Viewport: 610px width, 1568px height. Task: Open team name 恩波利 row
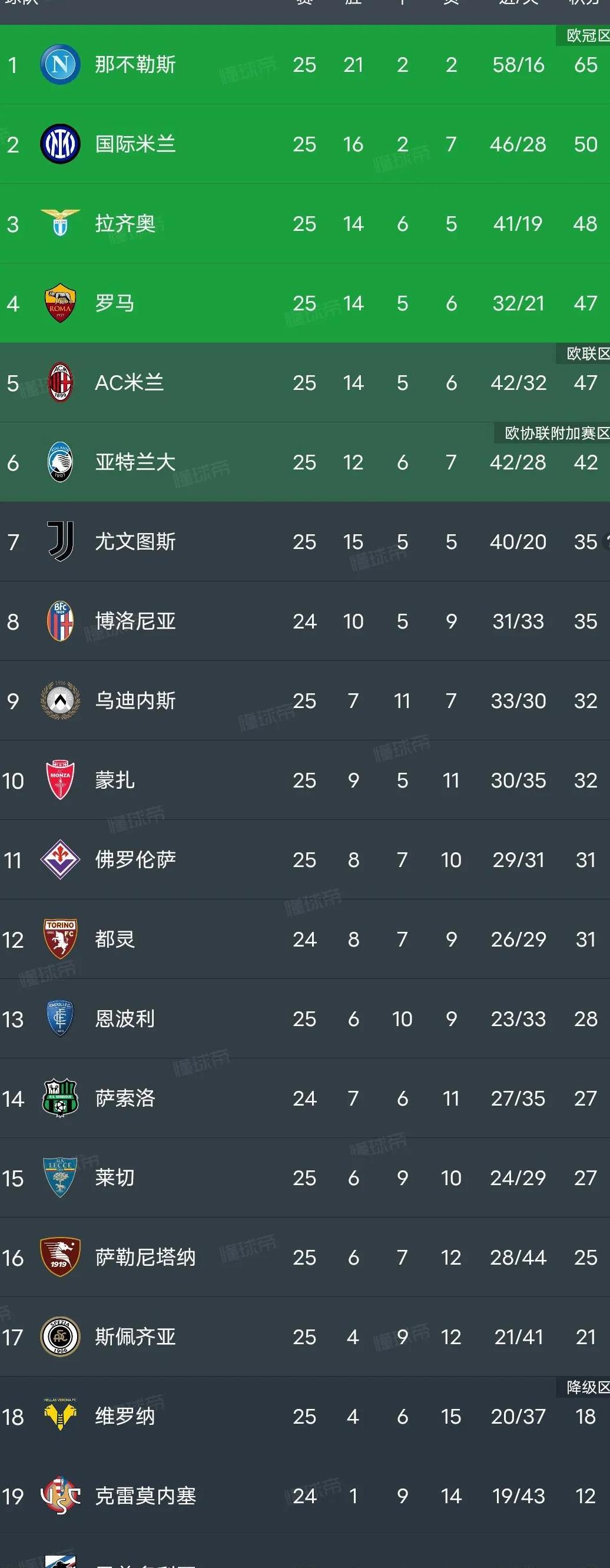pos(304,1019)
